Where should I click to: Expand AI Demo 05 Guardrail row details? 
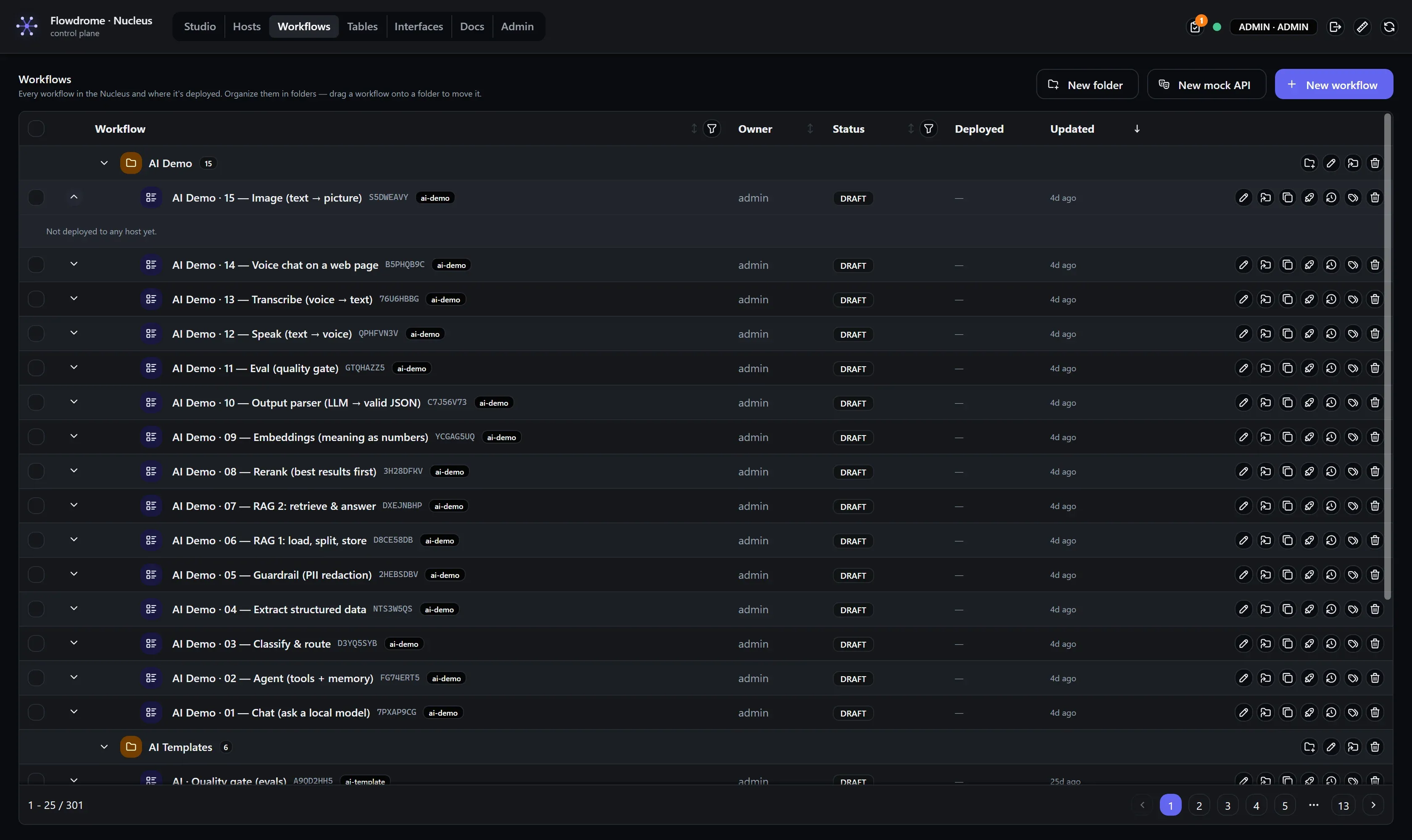click(74, 574)
